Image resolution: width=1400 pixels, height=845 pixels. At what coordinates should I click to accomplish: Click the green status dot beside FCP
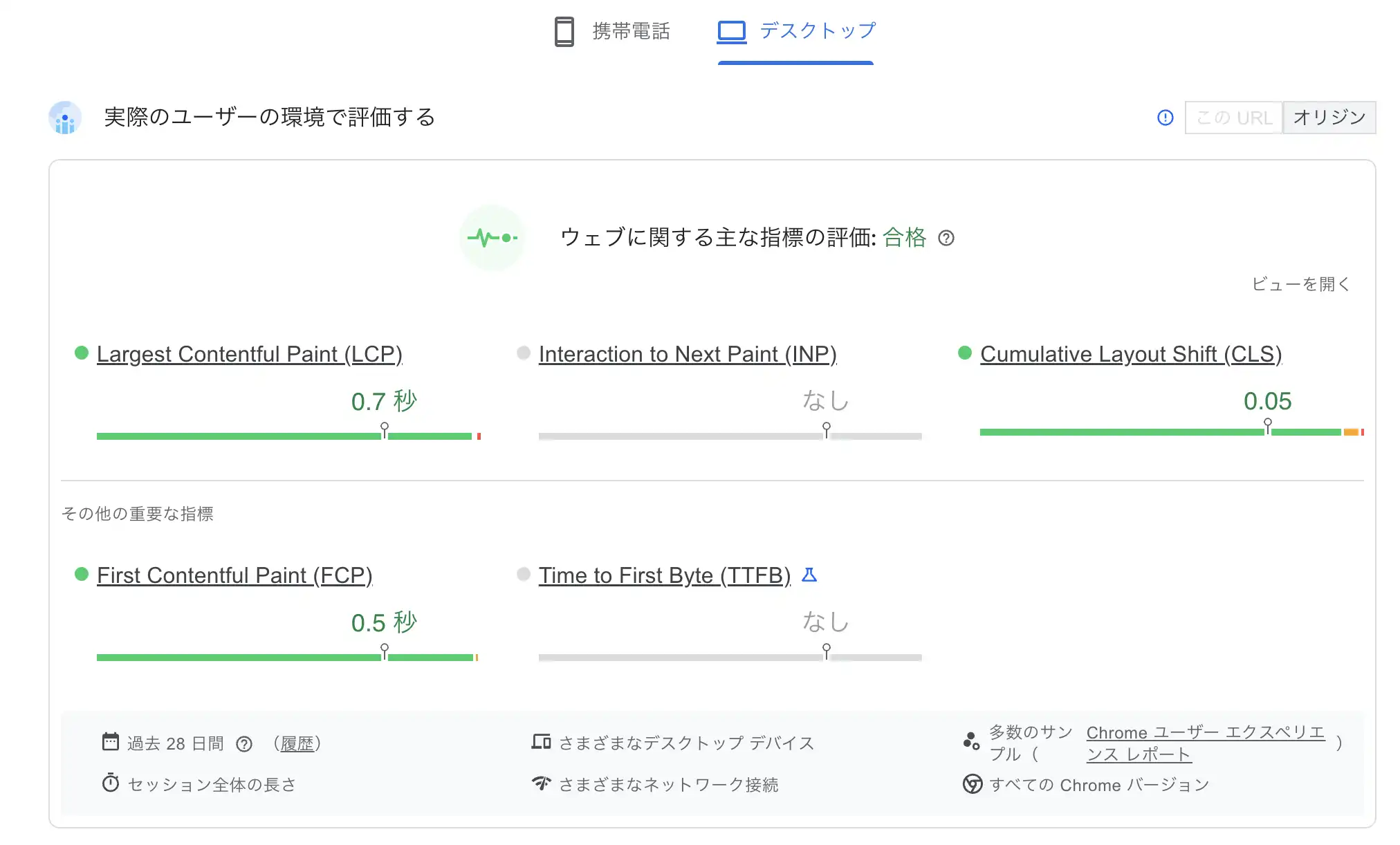coord(81,574)
